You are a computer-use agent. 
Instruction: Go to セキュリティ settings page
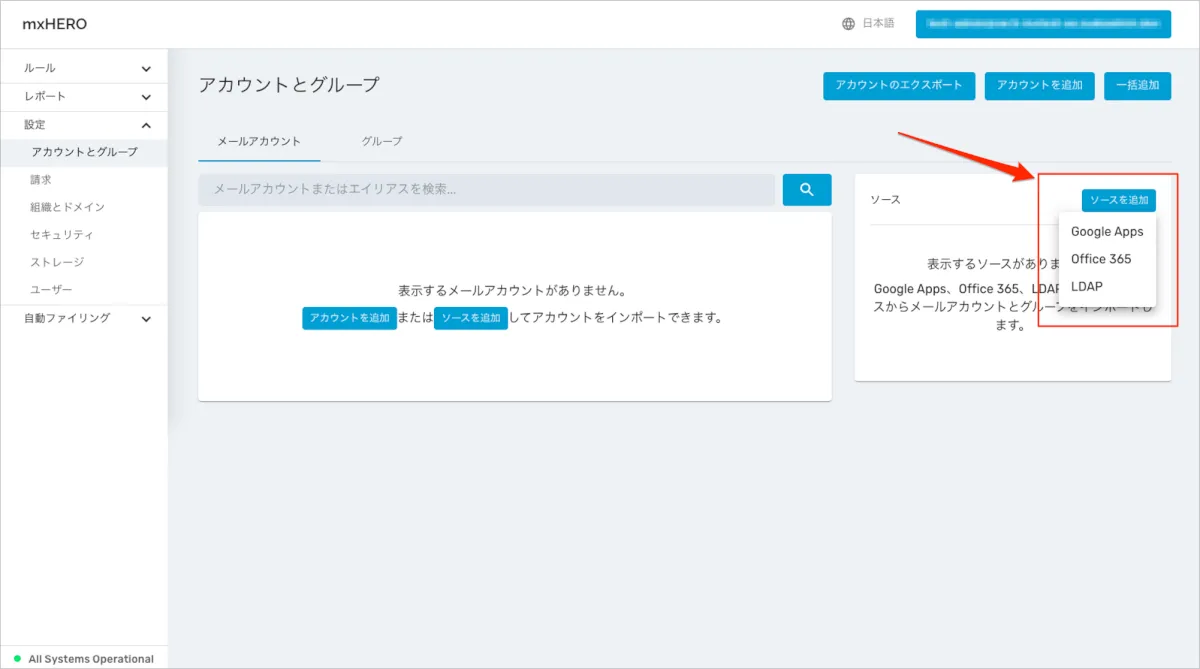62,235
